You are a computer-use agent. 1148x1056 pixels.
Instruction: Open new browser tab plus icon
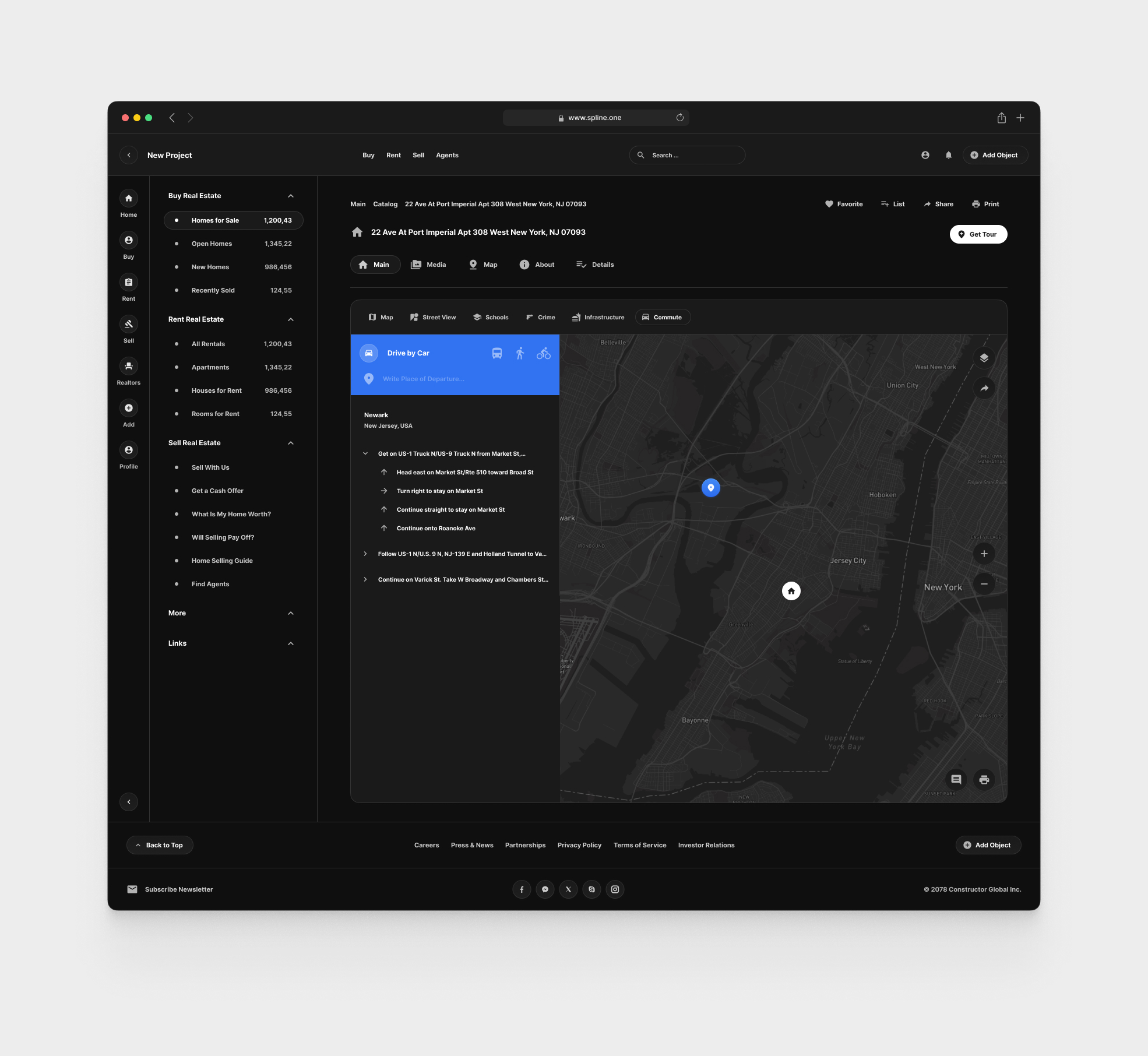(1020, 118)
